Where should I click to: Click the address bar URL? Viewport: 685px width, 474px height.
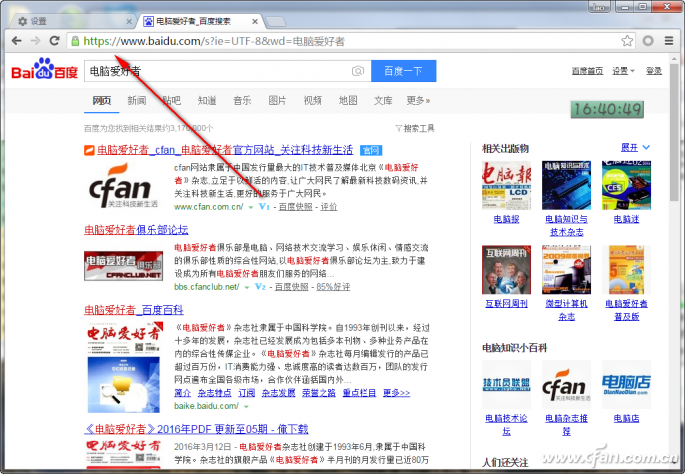click(x=214, y=42)
